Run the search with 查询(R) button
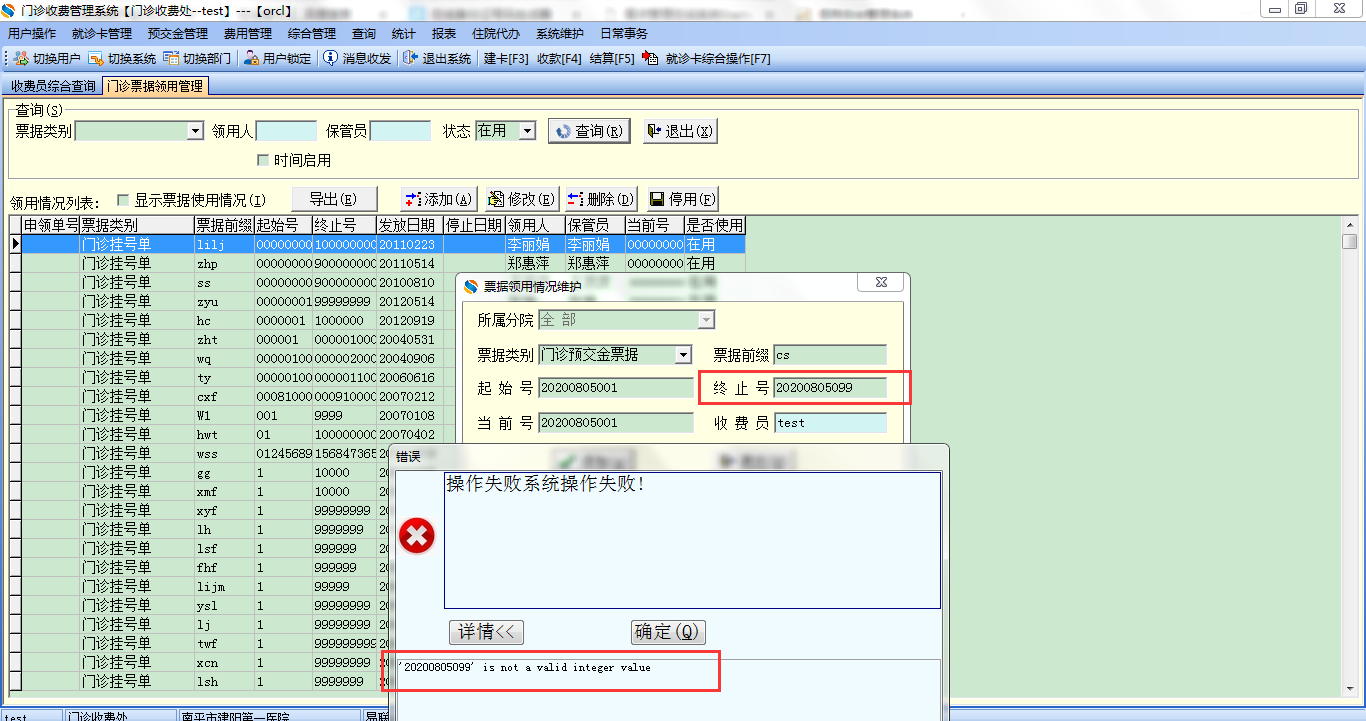This screenshot has width=1366, height=721. click(589, 131)
